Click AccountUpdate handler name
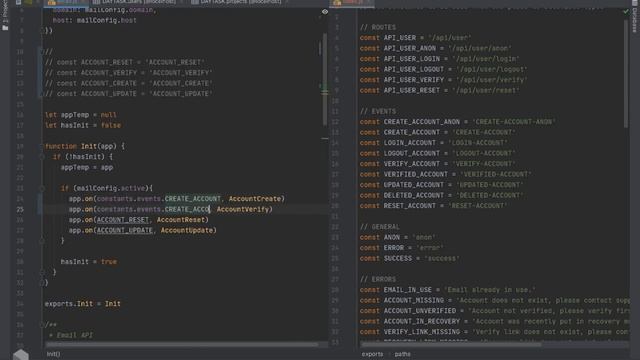640x360 pixels. click(187, 231)
